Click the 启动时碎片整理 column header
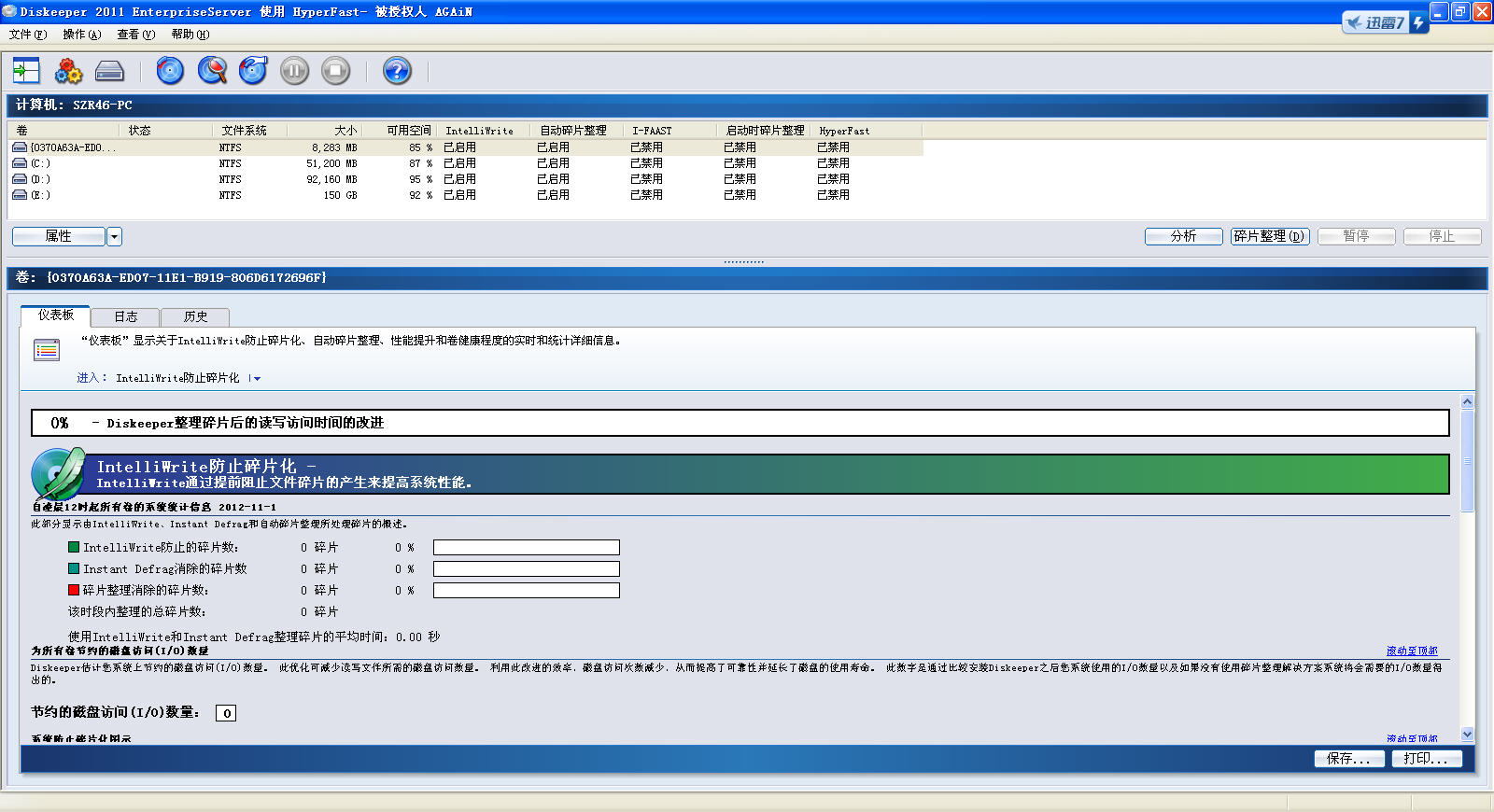1494x812 pixels. [x=764, y=131]
